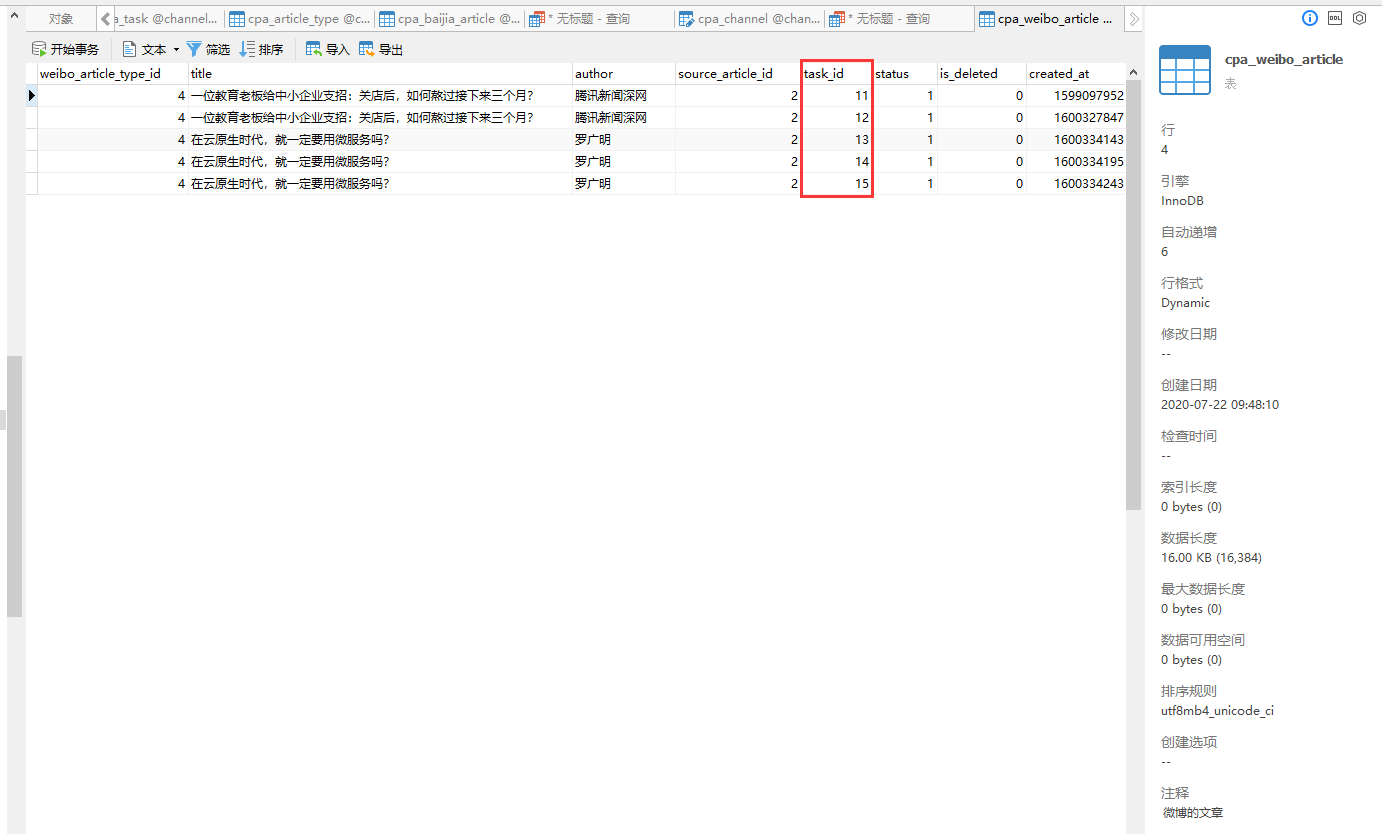Click the creation date 2020-07-22 09:48:10
The image size is (1382, 834).
pos(1220,405)
